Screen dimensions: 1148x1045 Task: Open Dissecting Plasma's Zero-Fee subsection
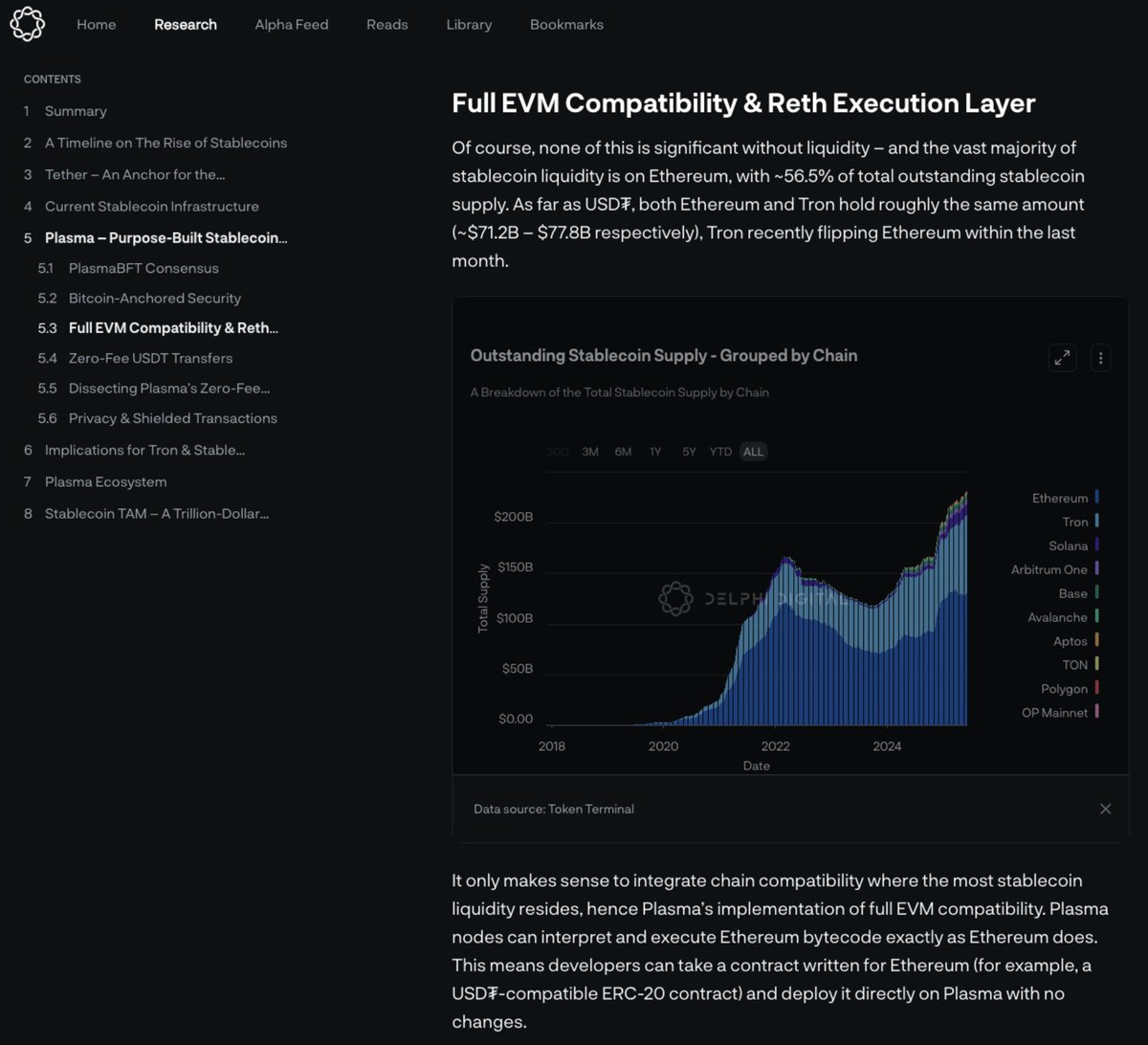point(168,389)
